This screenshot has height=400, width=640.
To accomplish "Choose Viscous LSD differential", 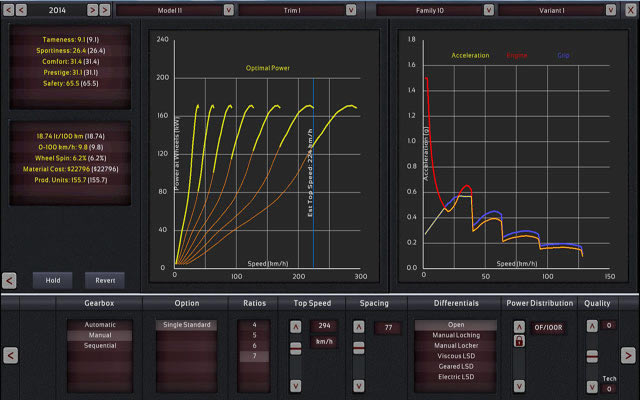I will coord(455,356).
